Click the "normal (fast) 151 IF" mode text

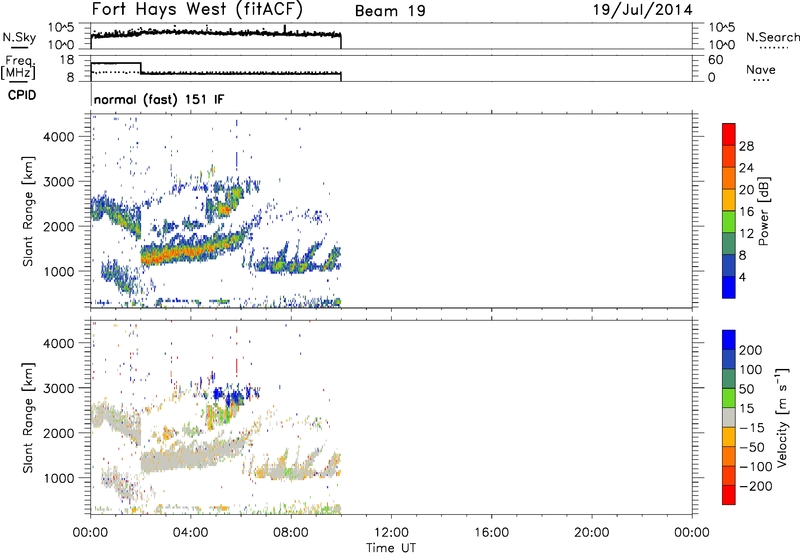pyautogui.click(x=159, y=100)
